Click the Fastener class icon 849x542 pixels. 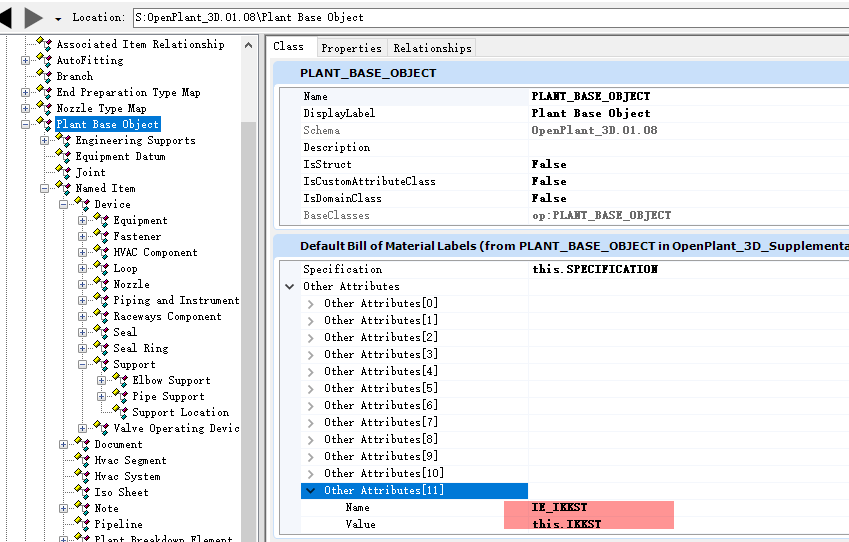101,236
